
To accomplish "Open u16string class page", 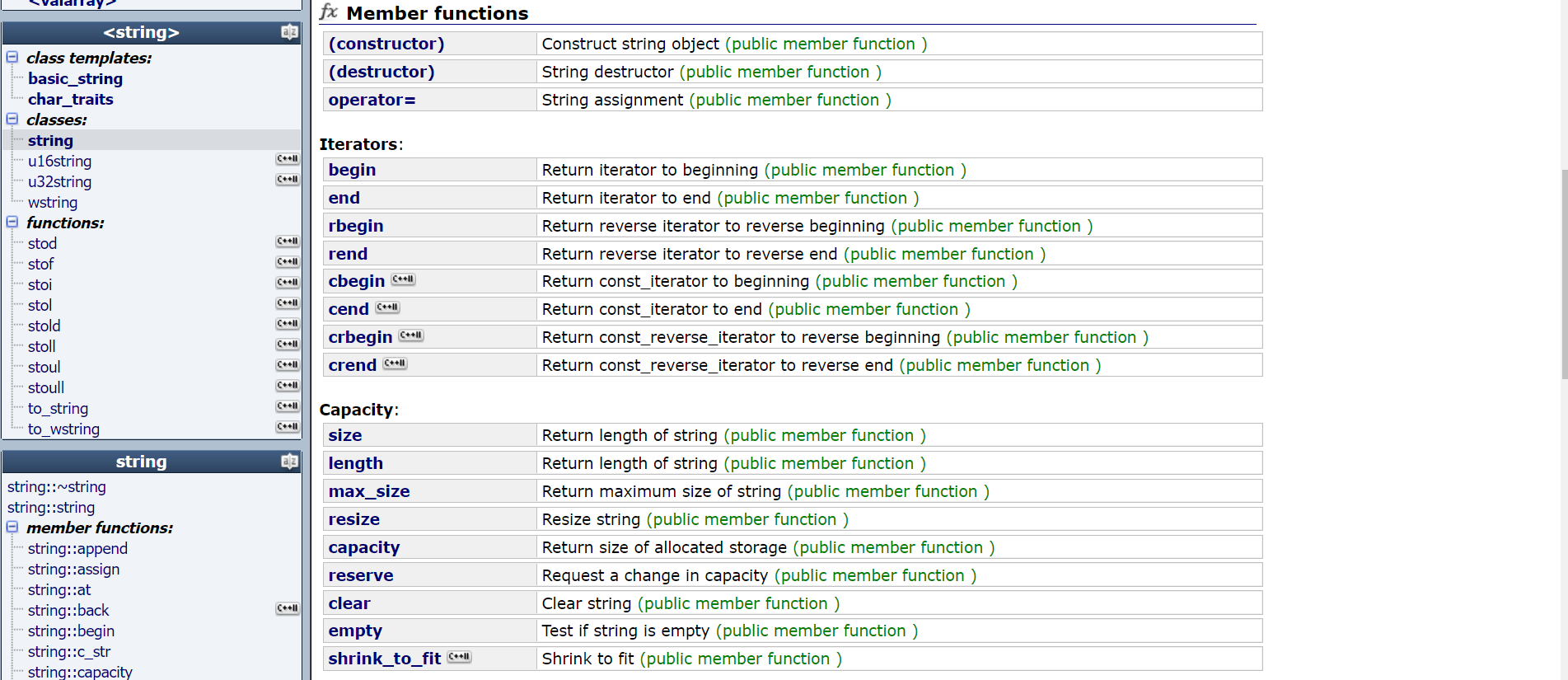I will click(59, 161).
